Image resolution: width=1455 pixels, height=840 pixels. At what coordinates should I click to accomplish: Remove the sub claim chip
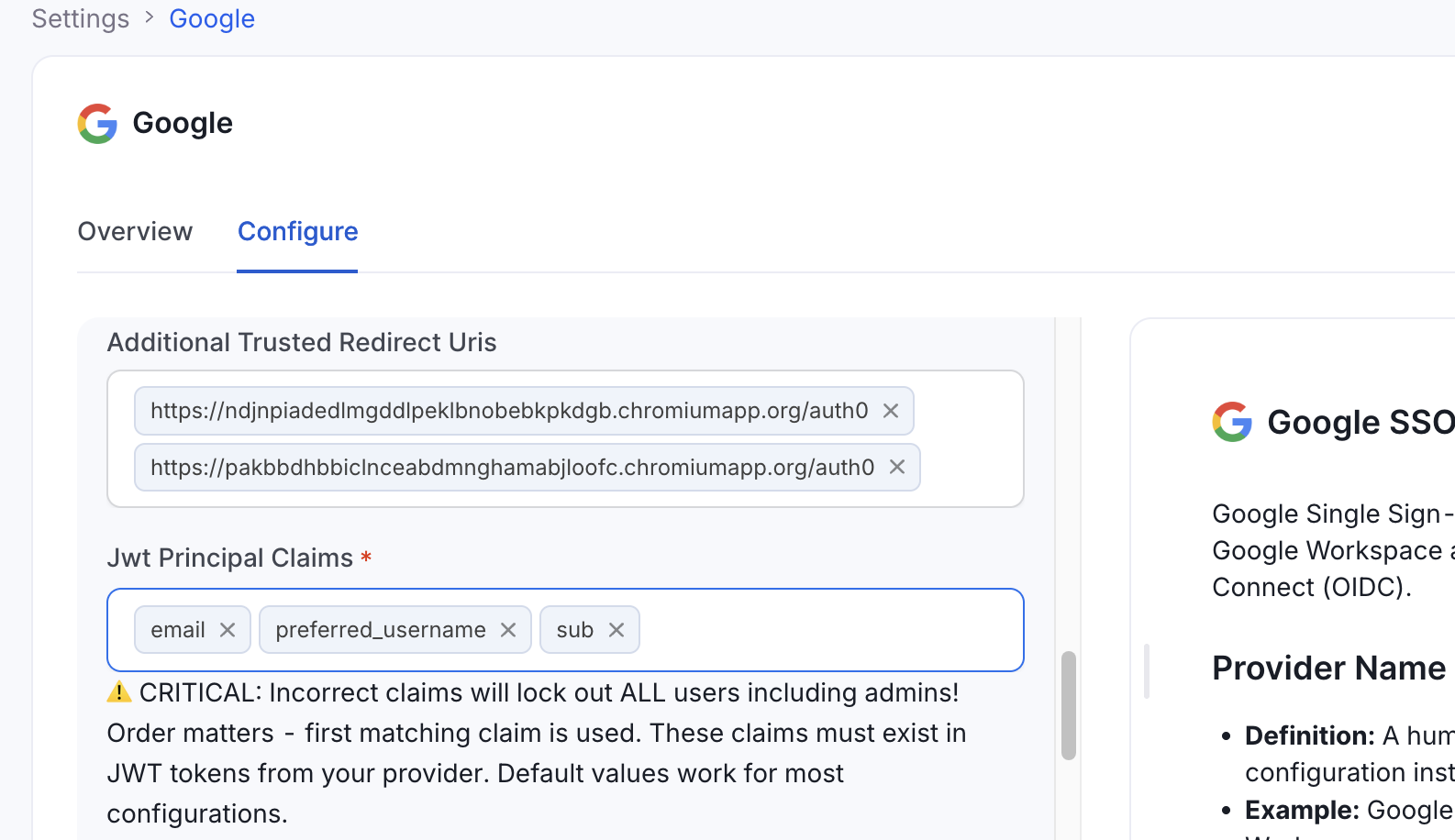616,630
